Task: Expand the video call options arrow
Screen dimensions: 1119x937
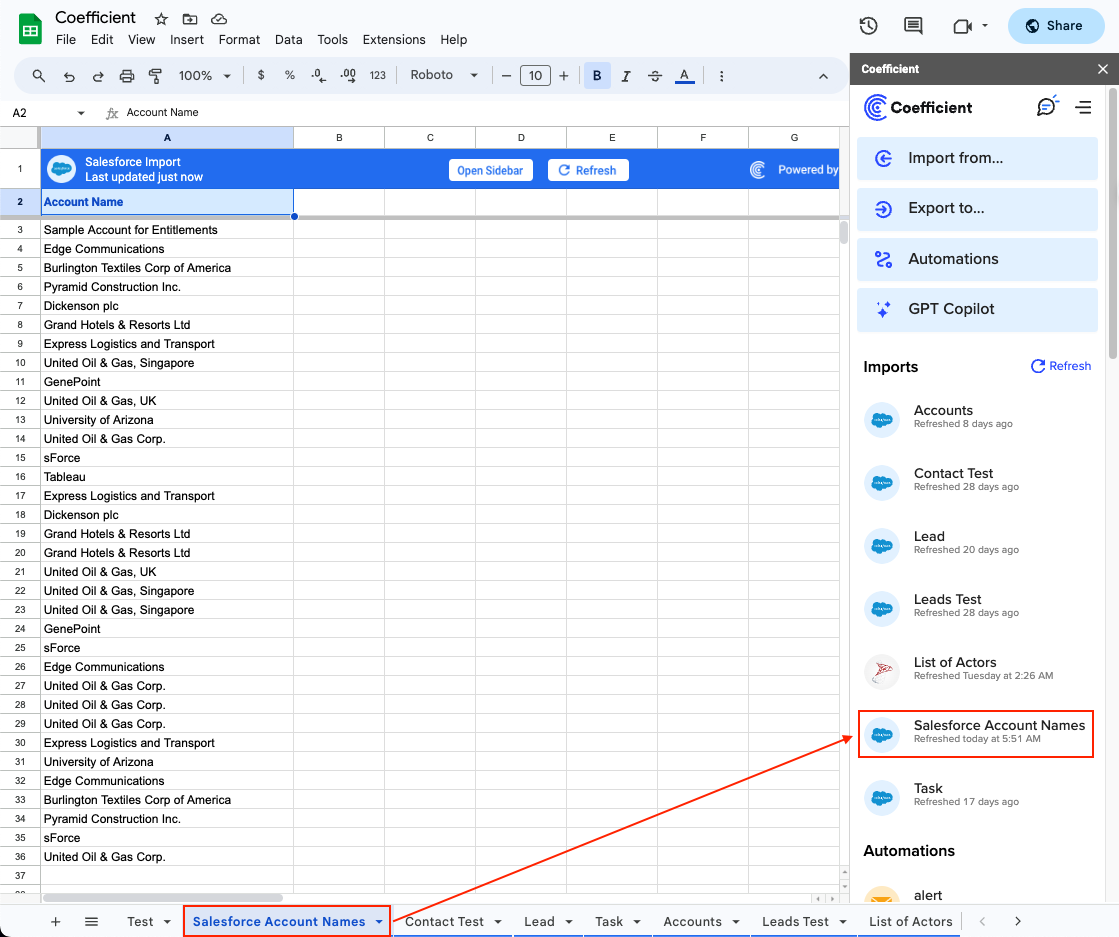Action: (x=985, y=26)
